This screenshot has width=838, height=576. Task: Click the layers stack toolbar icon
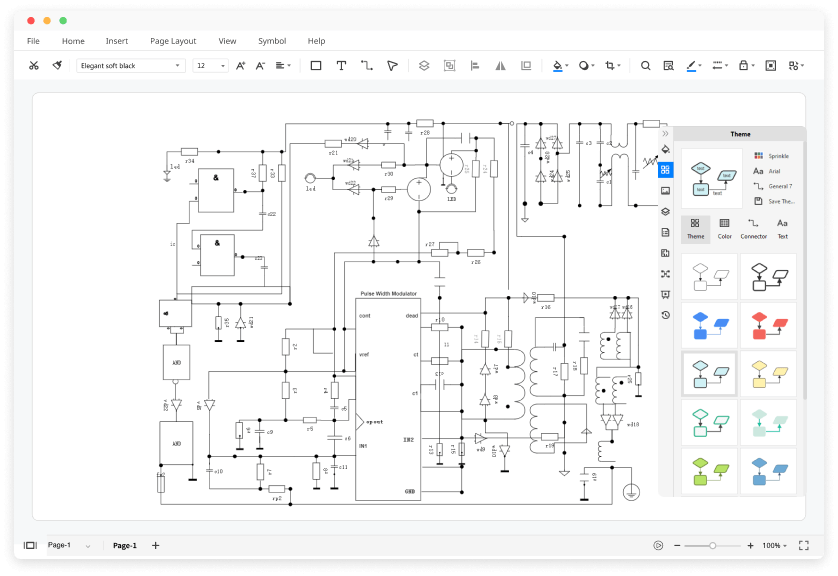tap(424, 66)
